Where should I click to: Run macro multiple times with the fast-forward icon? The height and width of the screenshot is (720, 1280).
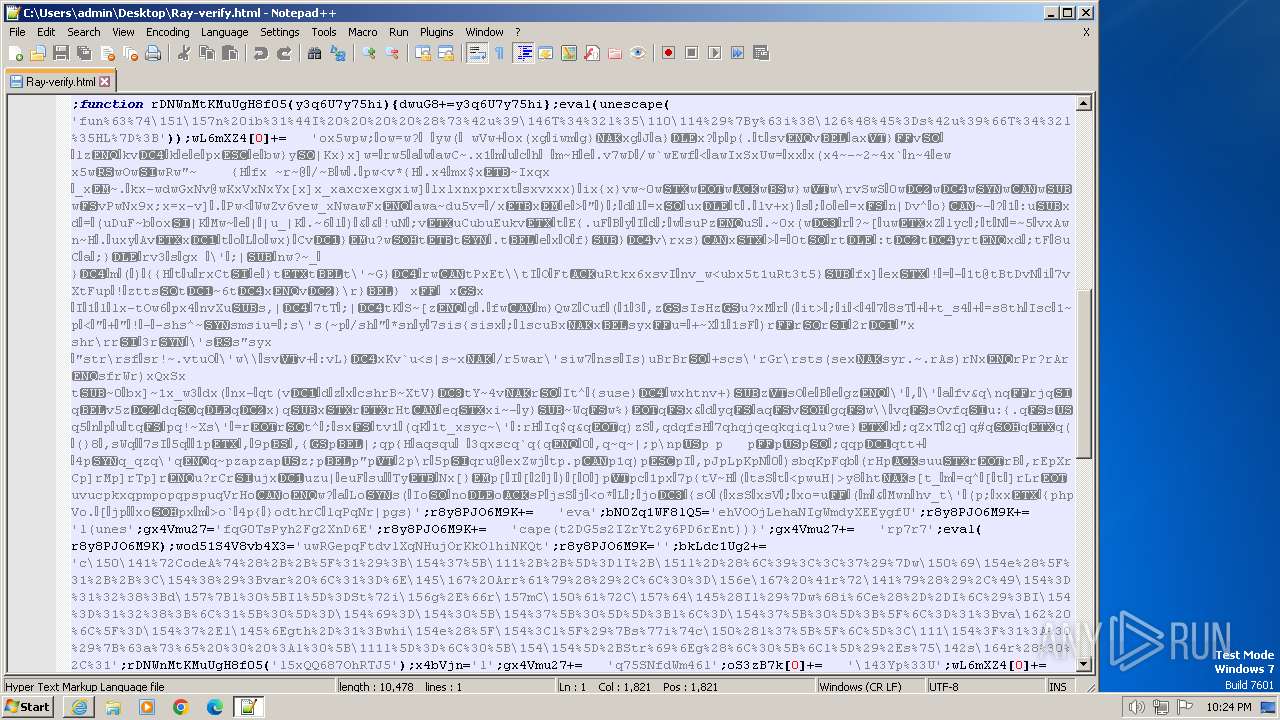click(738, 53)
